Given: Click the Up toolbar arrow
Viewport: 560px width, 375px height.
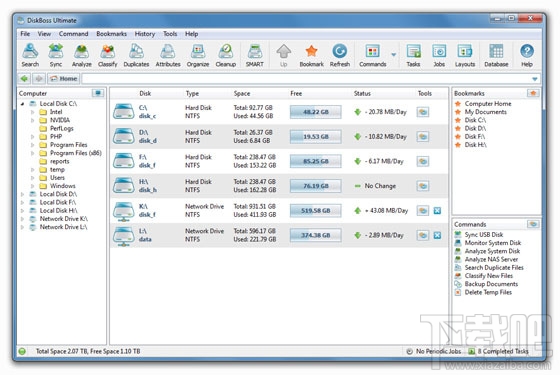Looking at the screenshot, I should click(284, 55).
